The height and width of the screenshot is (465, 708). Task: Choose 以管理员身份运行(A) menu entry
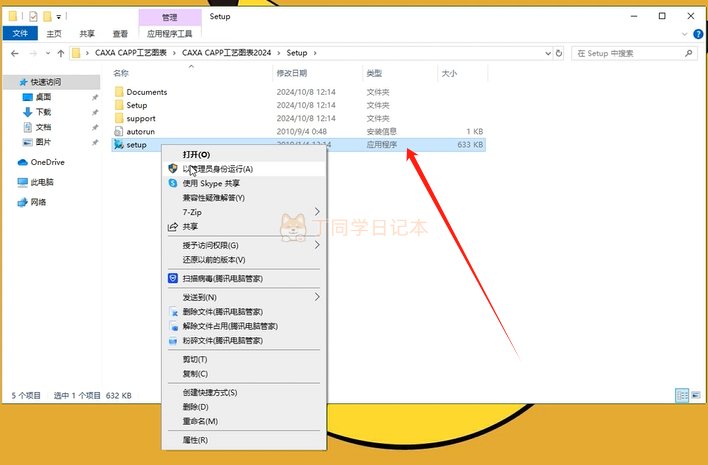coord(244,169)
